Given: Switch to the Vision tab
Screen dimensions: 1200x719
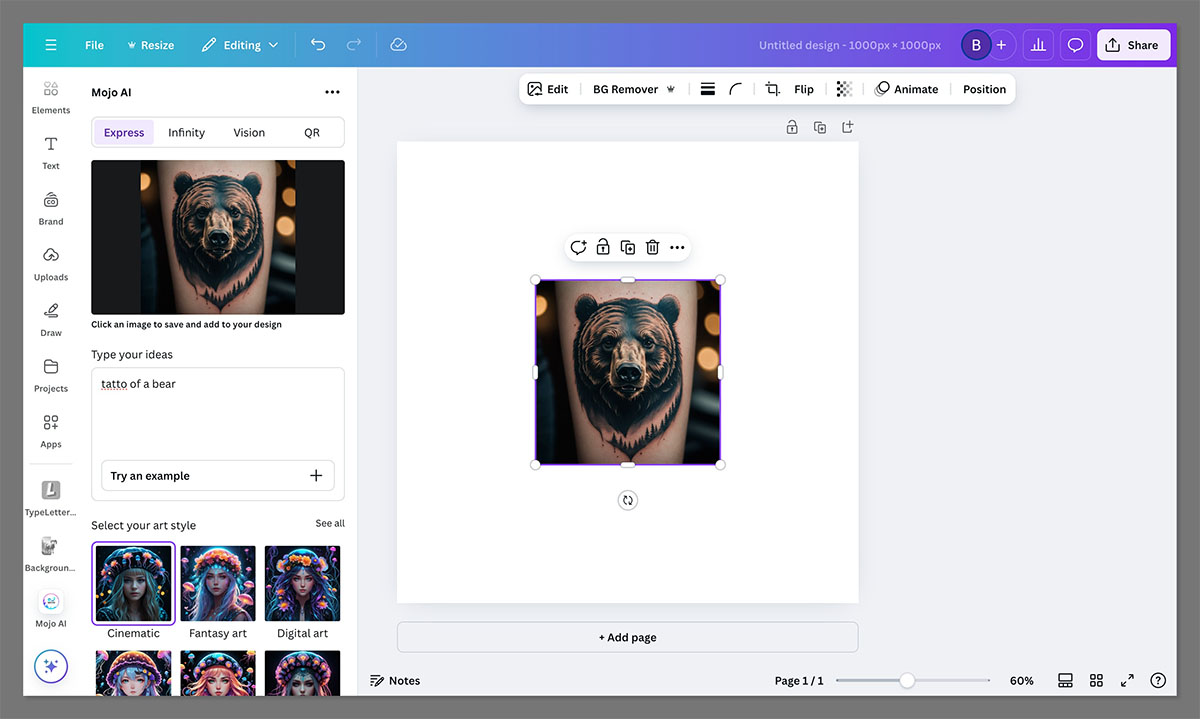Looking at the screenshot, I should coord(248,131).
